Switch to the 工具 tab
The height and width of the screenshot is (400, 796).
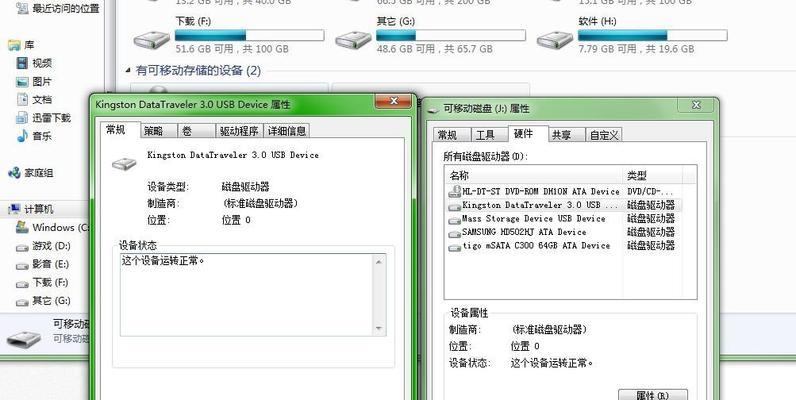[488, 135]
